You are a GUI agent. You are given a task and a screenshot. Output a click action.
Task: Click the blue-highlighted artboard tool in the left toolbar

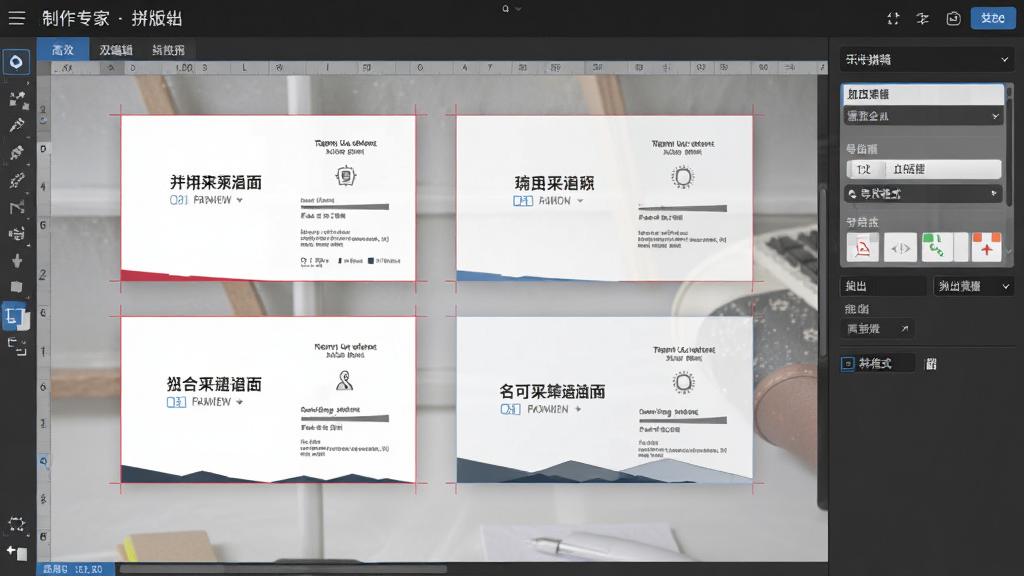click(16, 317)
